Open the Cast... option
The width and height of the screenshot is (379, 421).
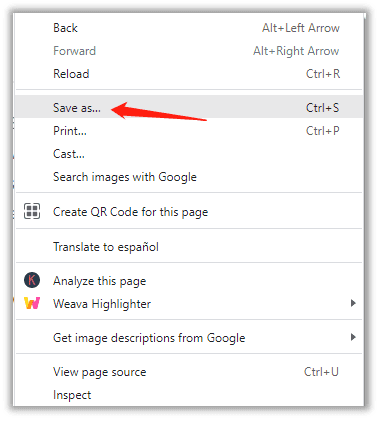coord(189,154)
